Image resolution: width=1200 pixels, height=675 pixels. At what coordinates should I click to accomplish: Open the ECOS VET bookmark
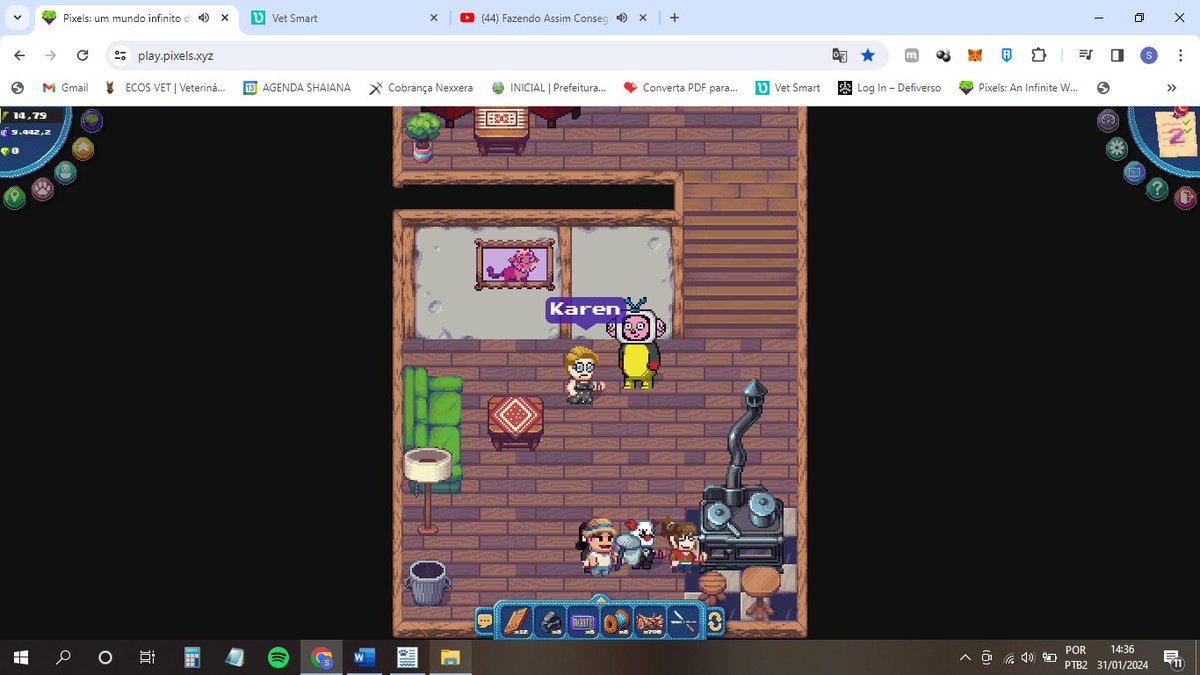165,88
